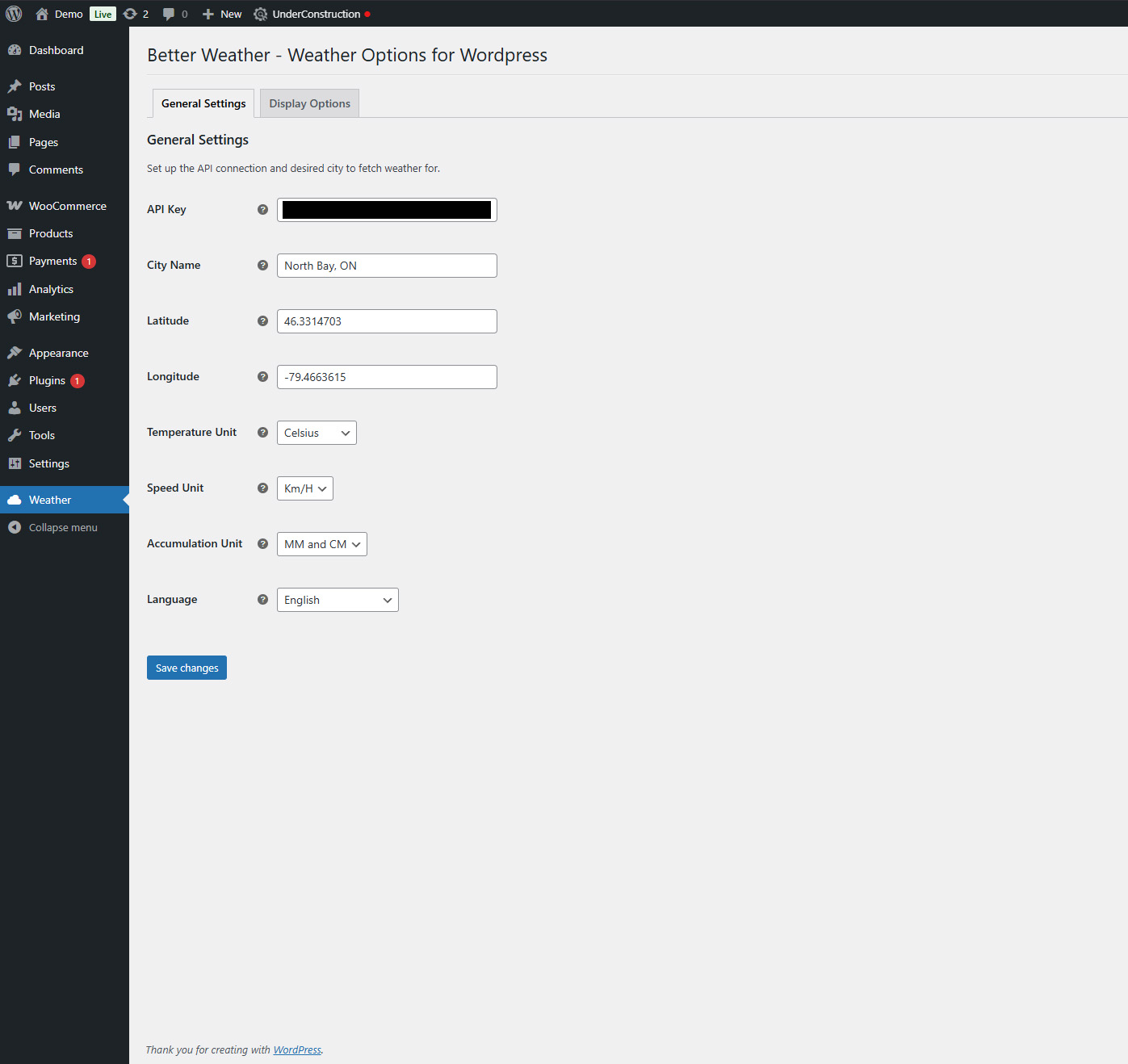The width and height of the screenshot is (1128, 1064).
Task: Click the Accumulation Unit help icon
Action: tap(262, 543)
